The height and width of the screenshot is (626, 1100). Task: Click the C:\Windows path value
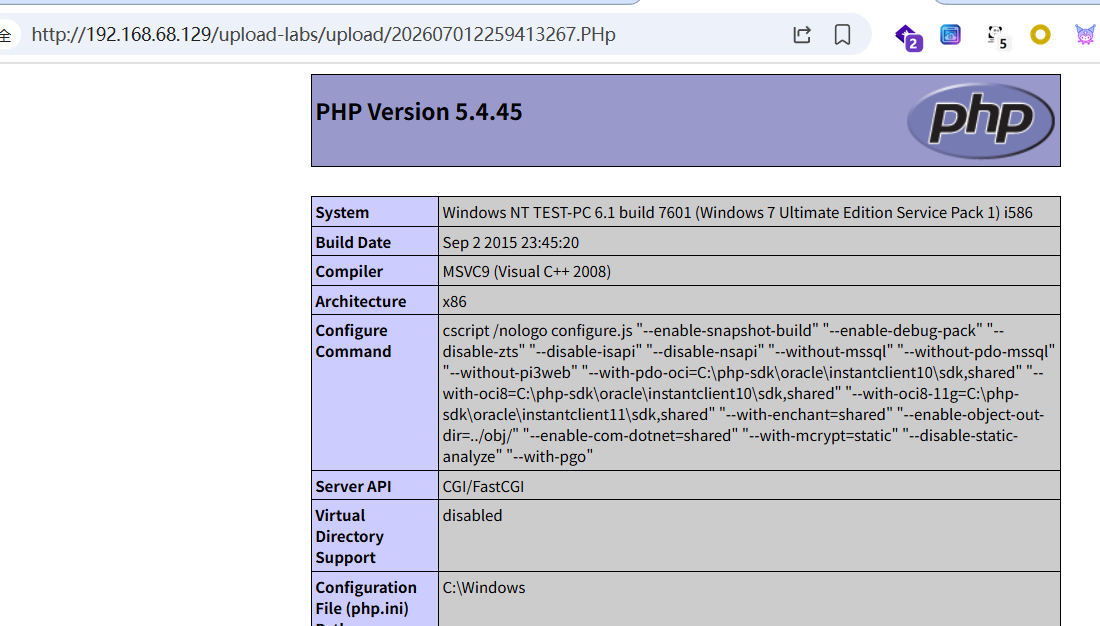484,588
